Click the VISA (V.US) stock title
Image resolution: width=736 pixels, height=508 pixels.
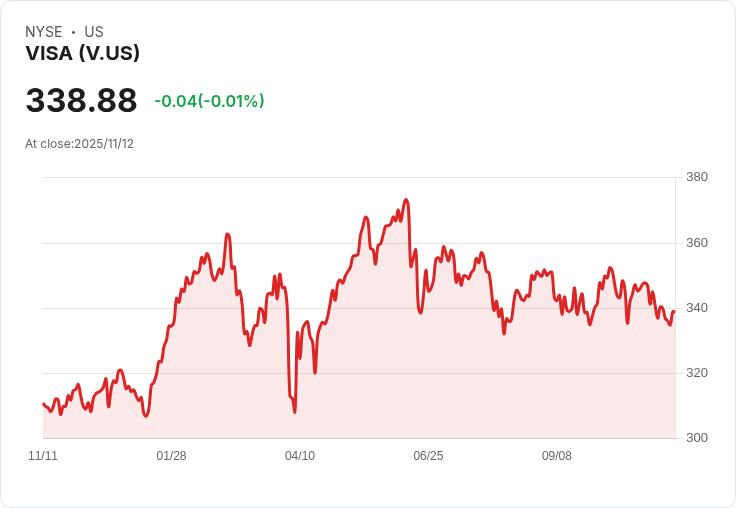click(x=82, y=54)
